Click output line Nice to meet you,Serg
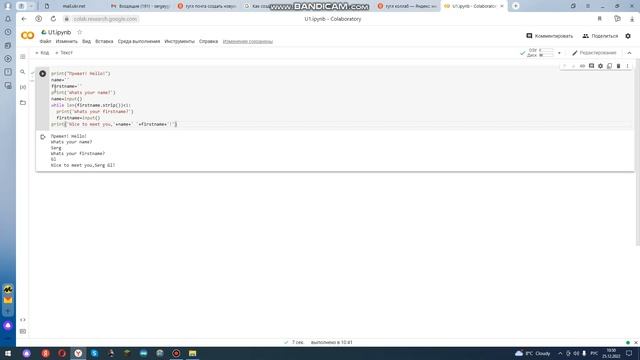640x360 pixels. pyautogui.click(x=83, y=165)
